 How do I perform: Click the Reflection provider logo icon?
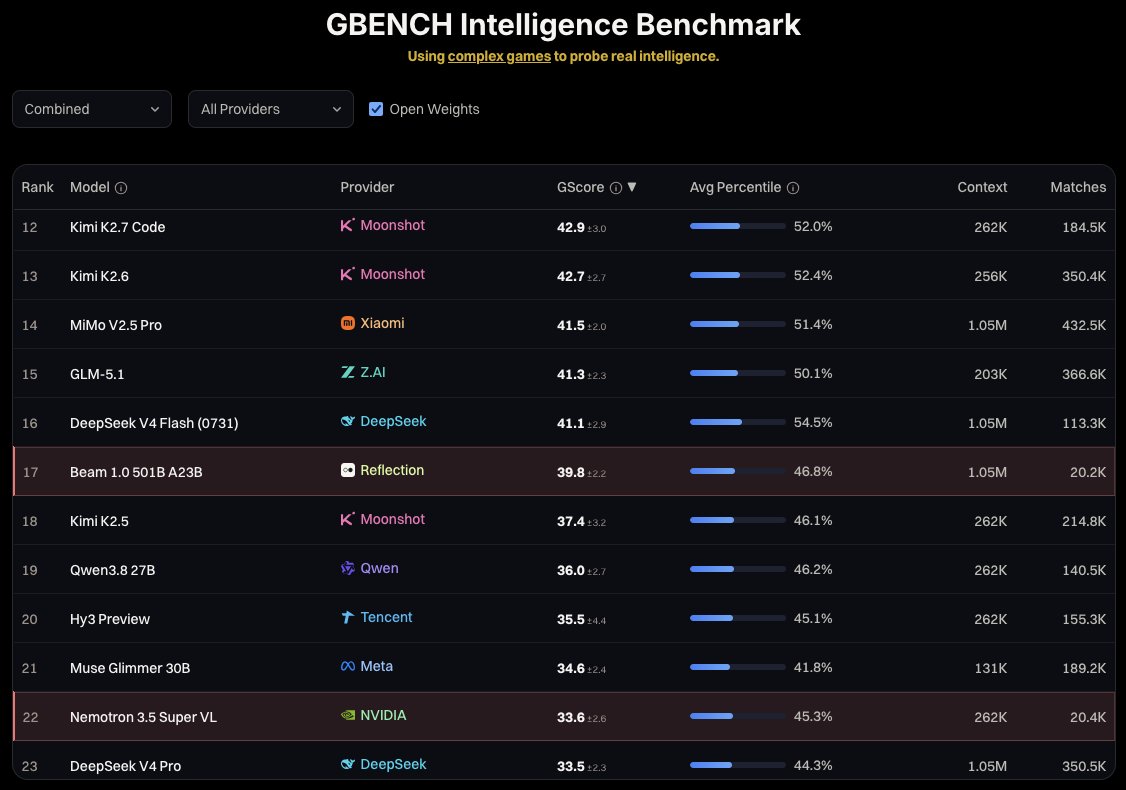tap(348, 470)
